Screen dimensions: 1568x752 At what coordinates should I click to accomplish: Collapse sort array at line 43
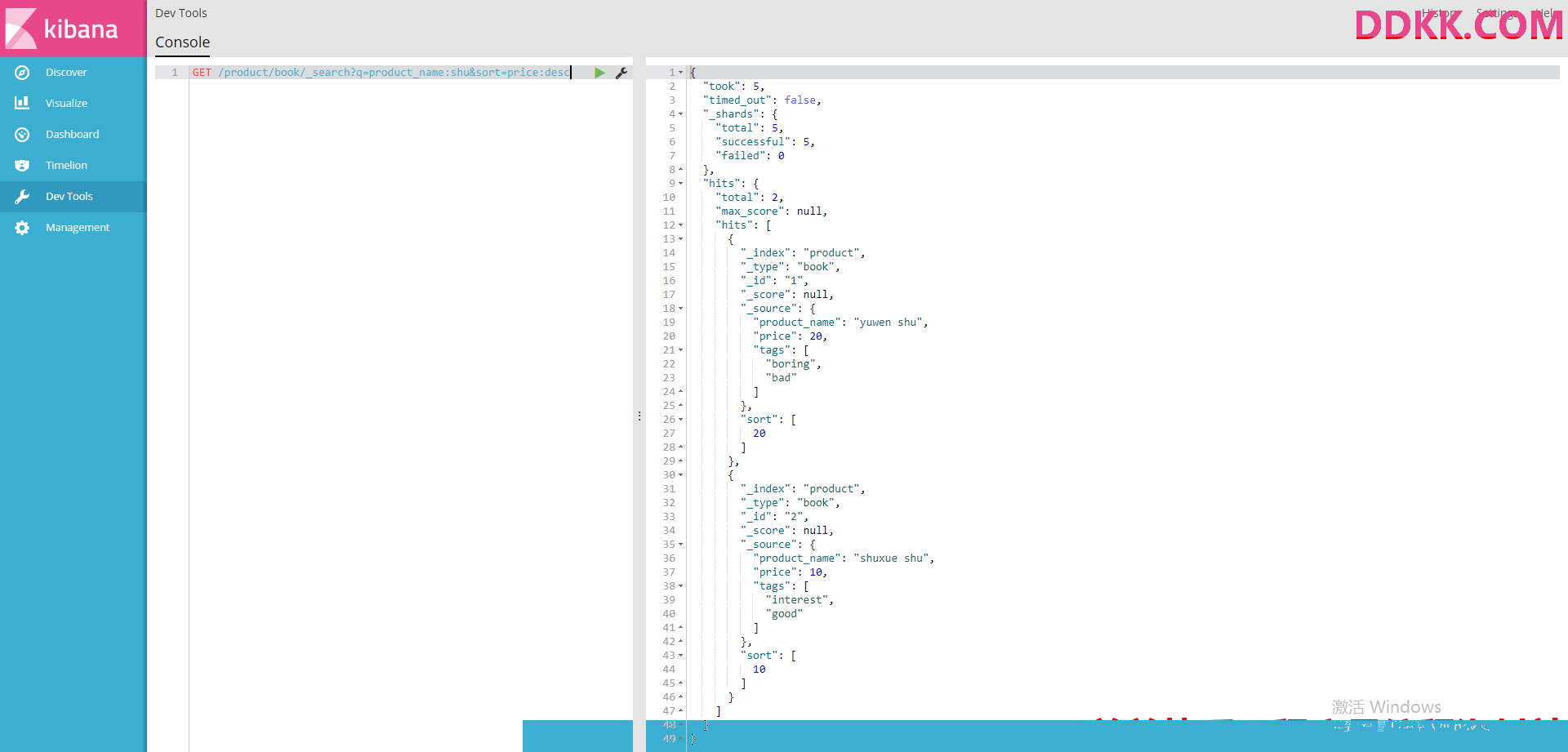[x=681, y=656]
